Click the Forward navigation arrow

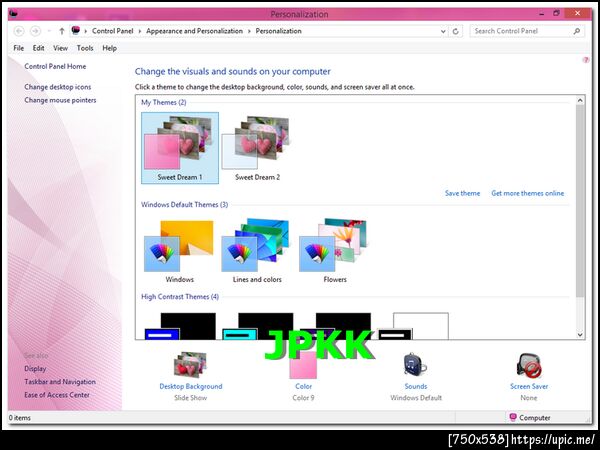tap(36, 31)
